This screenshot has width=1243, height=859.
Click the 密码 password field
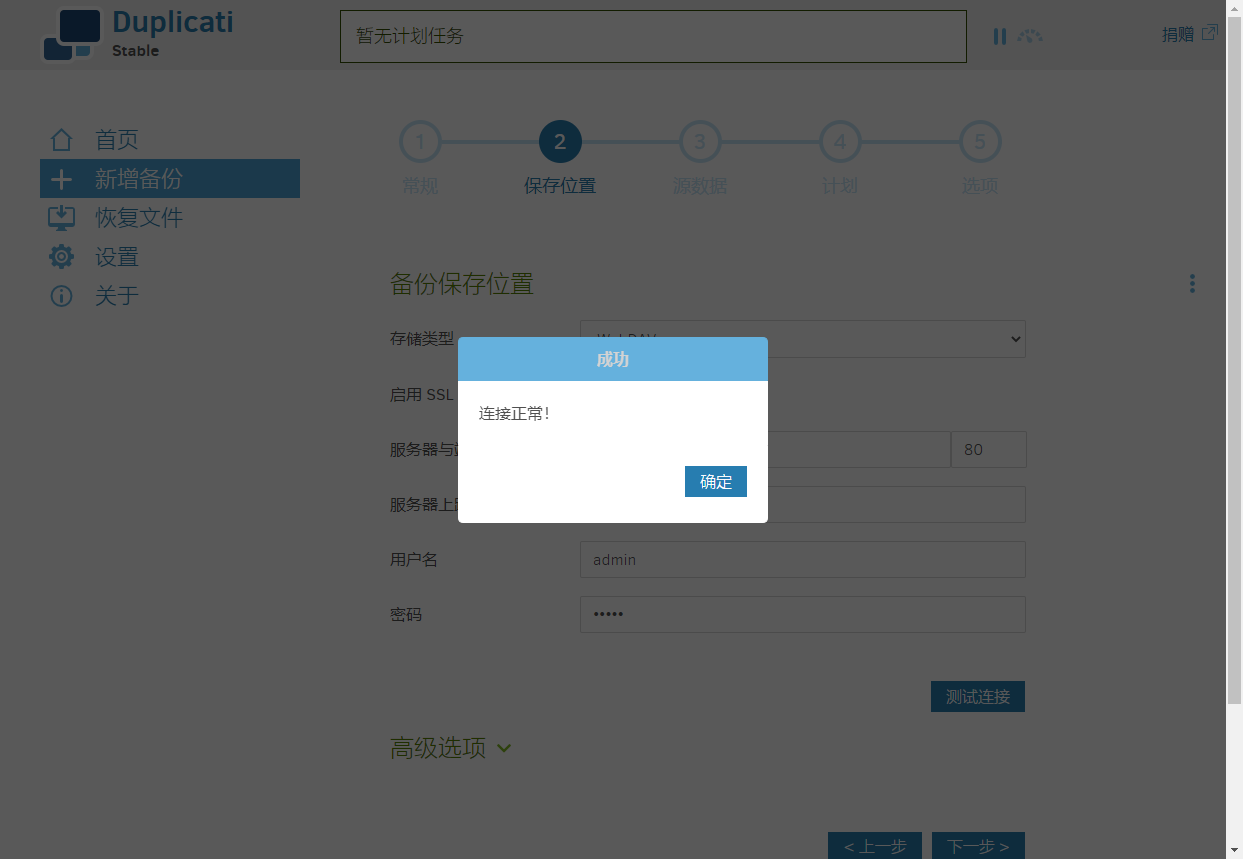803,614
